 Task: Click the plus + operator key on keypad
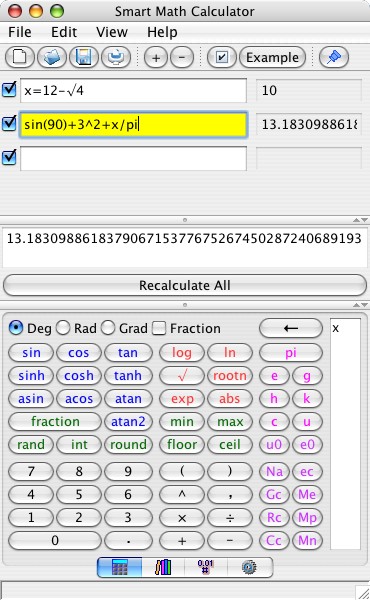click(182, 541)
